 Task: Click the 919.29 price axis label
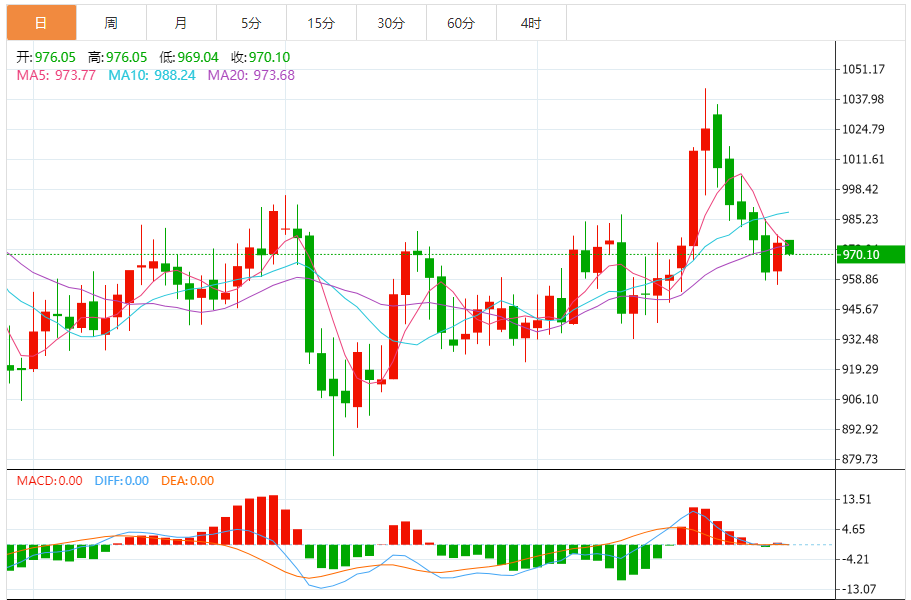[x=860, y=369]
